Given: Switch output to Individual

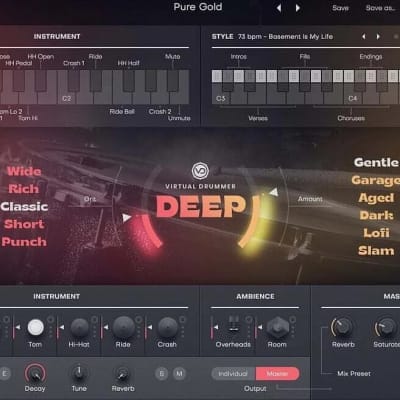Looking at the screenshot, I should pyautogui.click(x=233, y=374).
